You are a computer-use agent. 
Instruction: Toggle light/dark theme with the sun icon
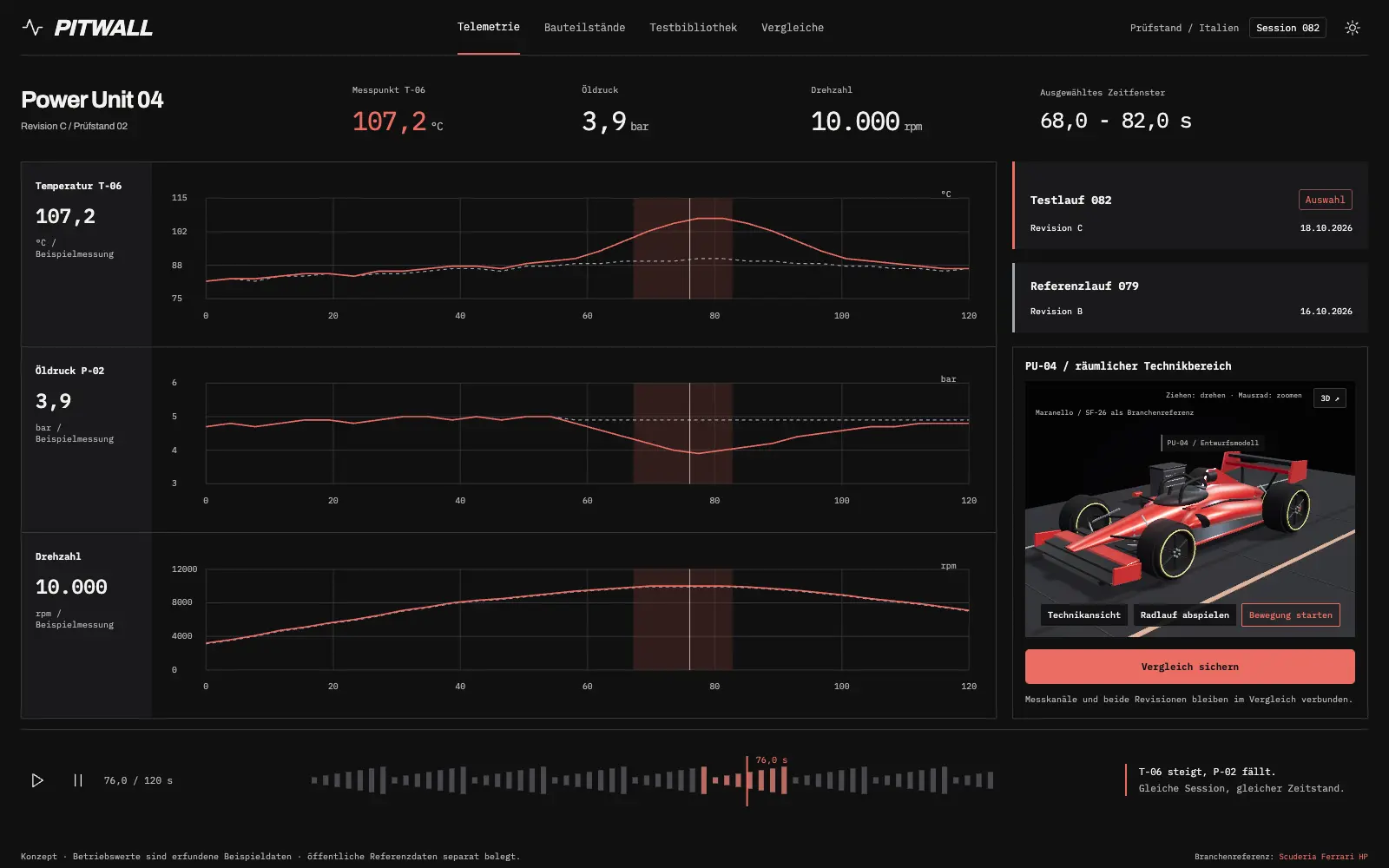(x=1353, y=28)
